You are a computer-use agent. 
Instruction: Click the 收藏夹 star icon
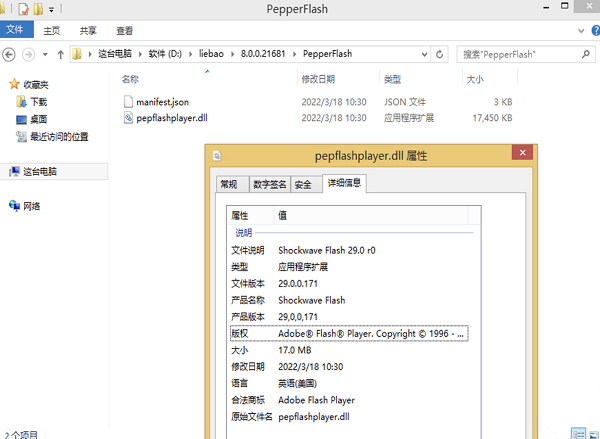point(14,84)
